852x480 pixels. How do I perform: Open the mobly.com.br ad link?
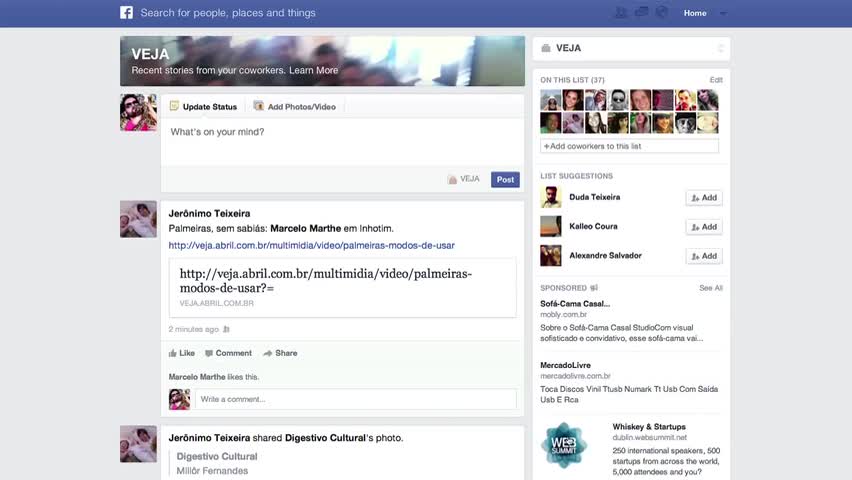(x=563, y=314)
